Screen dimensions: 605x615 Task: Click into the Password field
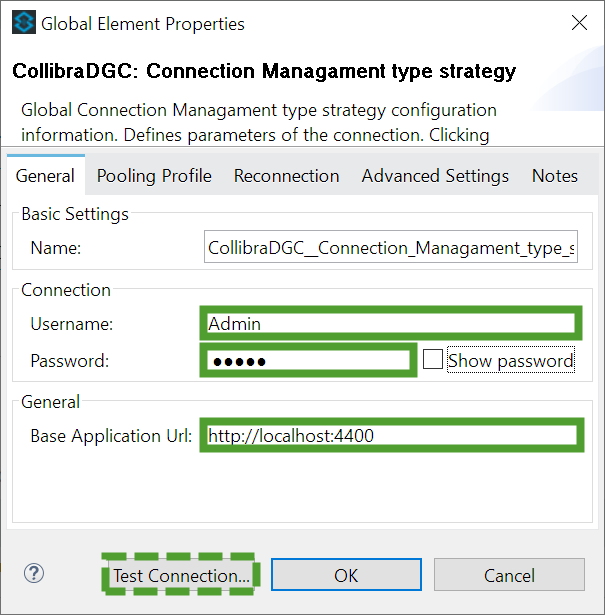tap(308, 360)
